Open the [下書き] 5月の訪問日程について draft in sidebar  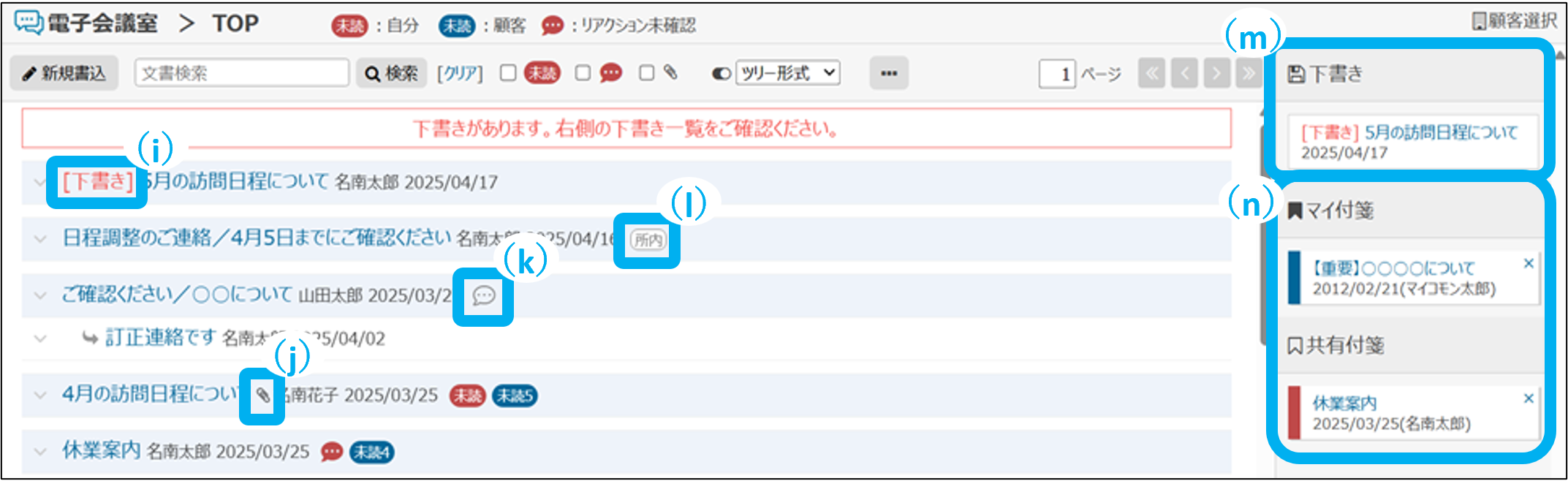(1408, 142)
